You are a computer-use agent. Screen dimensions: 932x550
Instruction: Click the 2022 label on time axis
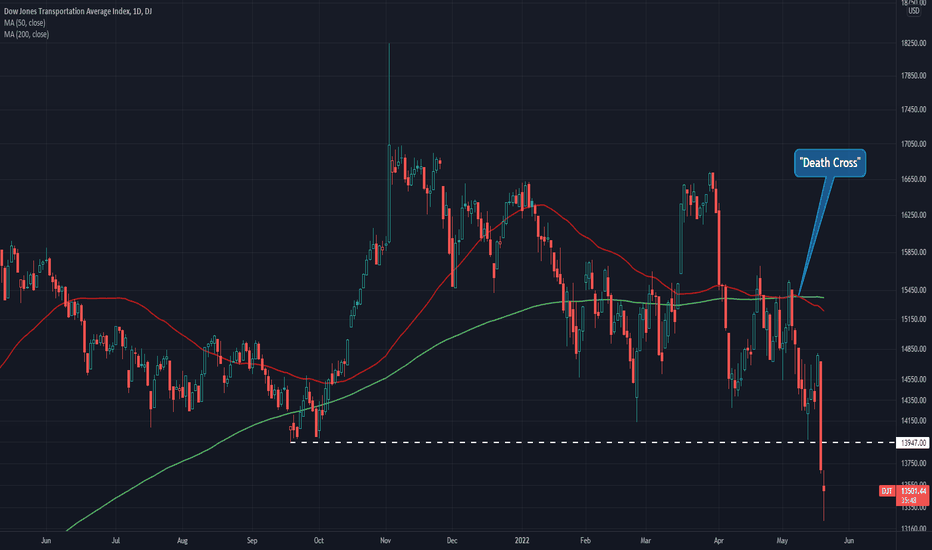522,540
